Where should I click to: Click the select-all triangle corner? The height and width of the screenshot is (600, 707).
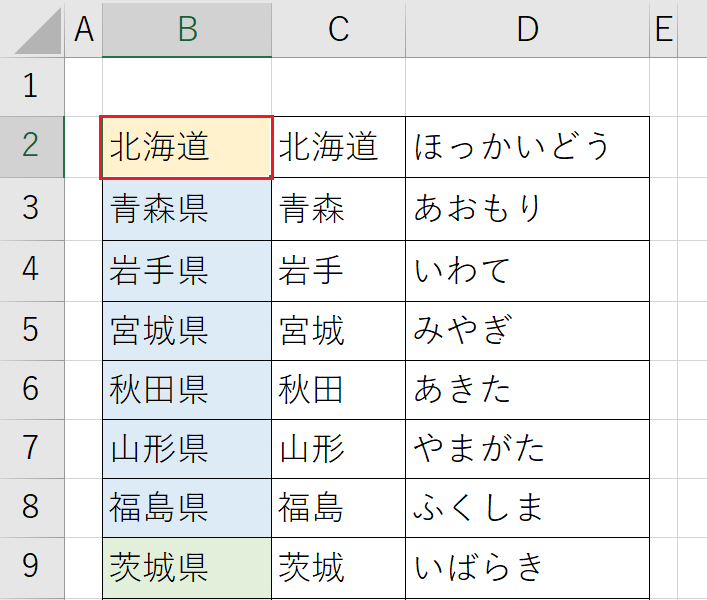click(x=38, y=32)
